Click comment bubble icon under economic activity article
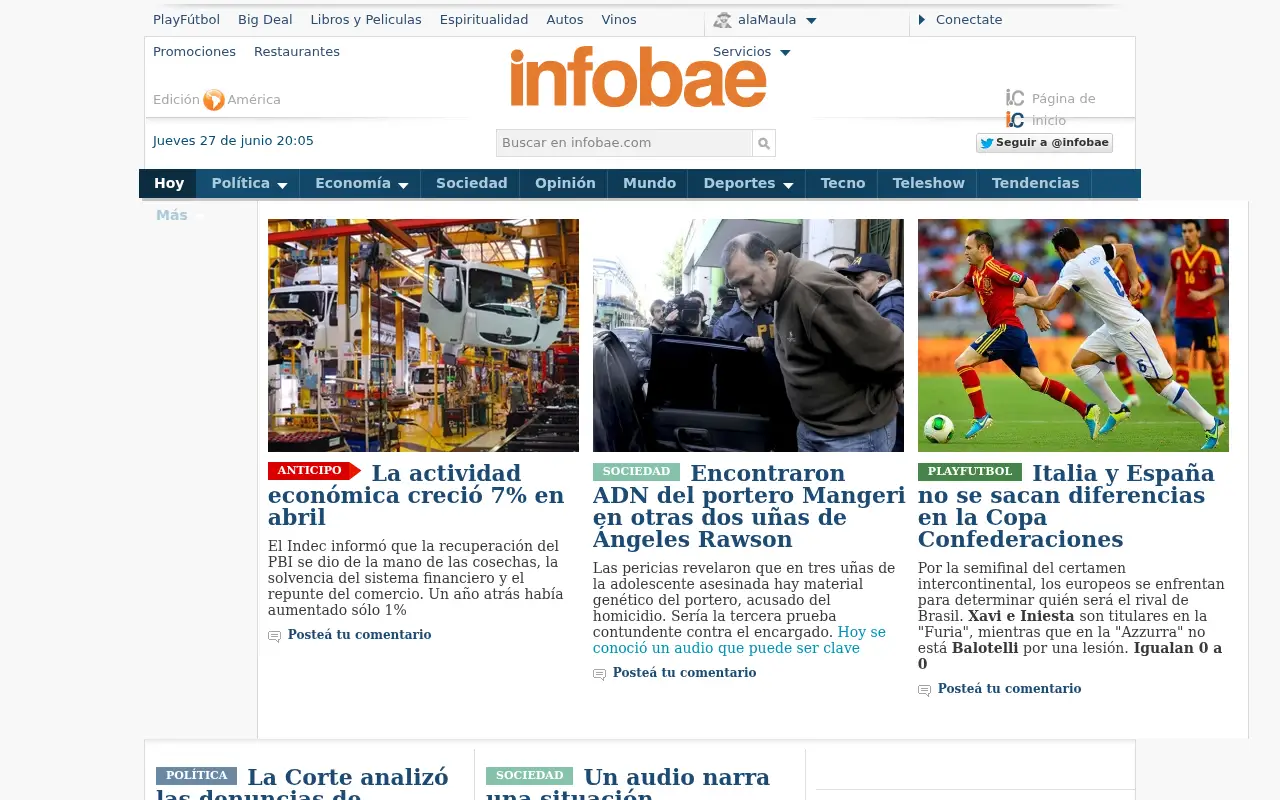 [274, 636]
